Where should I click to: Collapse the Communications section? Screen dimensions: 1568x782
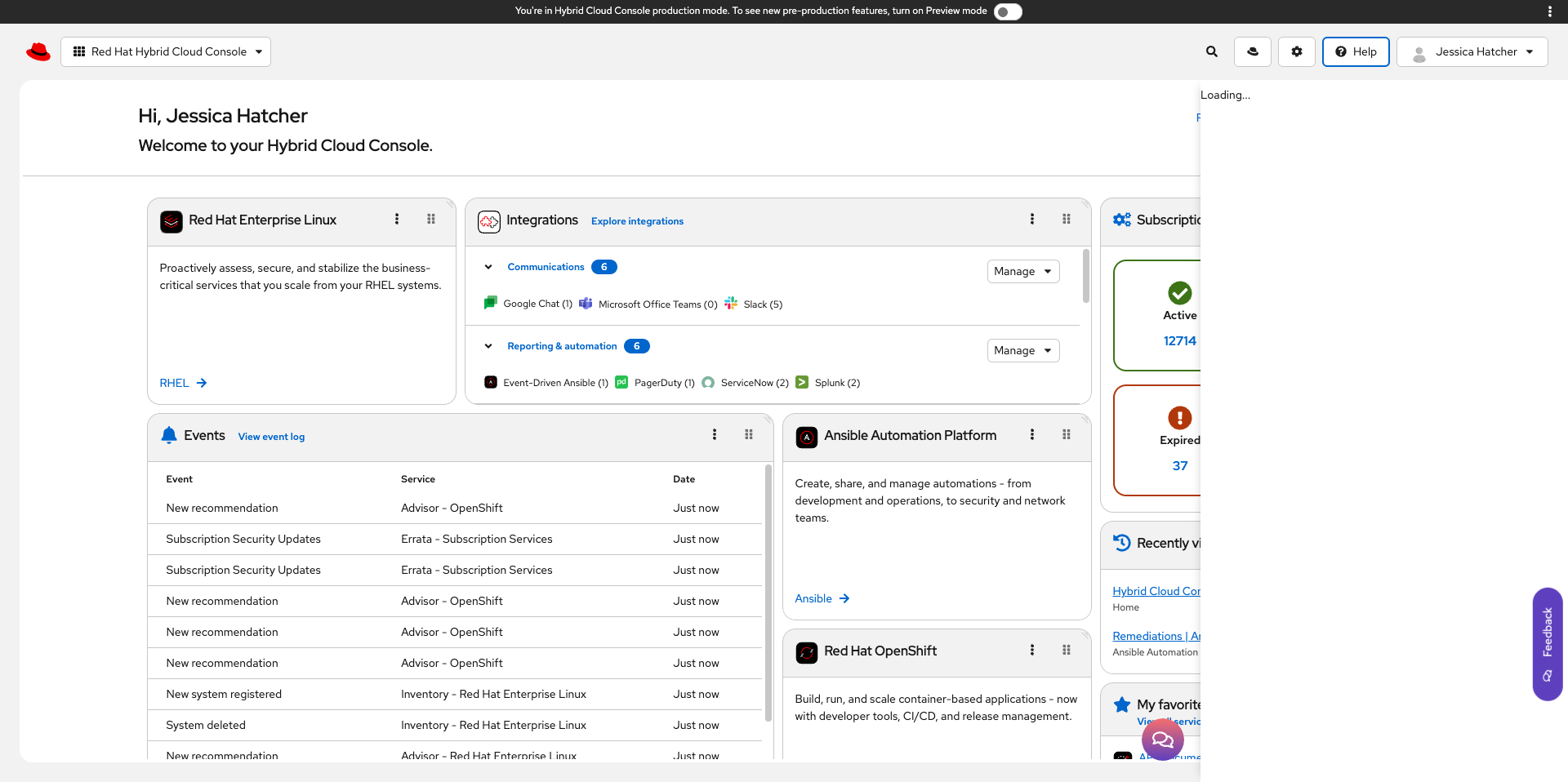pos(488,267)
